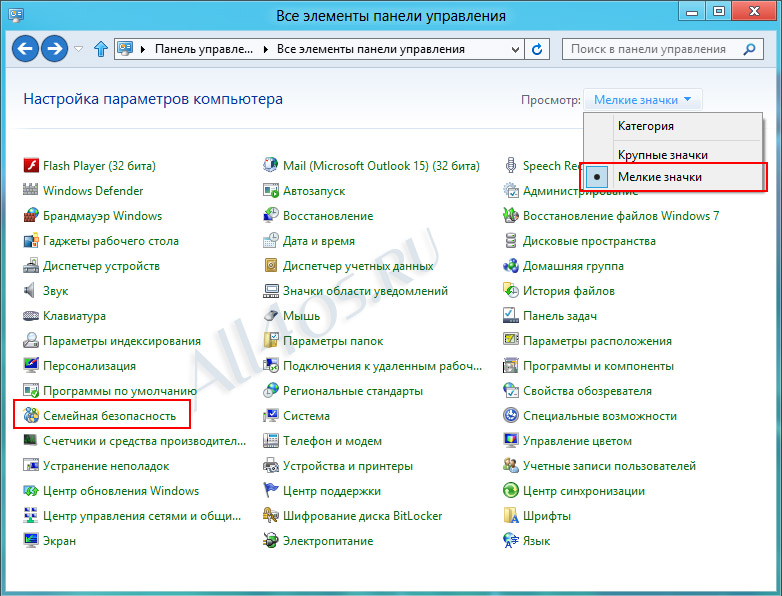Image resolution: width=782 pixels, height=596 pixels.
Task: Open Центр управления сетями и общи… link
Action: point(142,516)
